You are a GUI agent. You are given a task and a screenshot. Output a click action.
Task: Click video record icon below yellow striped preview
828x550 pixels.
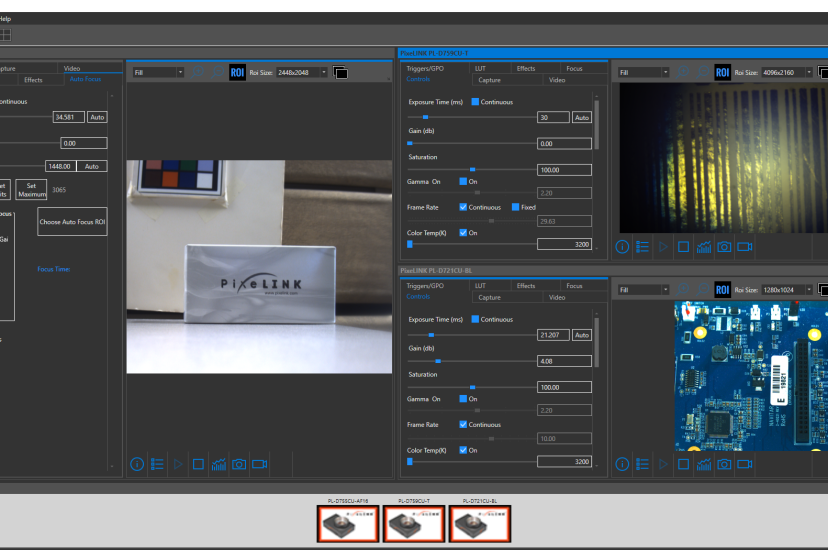[745, 246]
